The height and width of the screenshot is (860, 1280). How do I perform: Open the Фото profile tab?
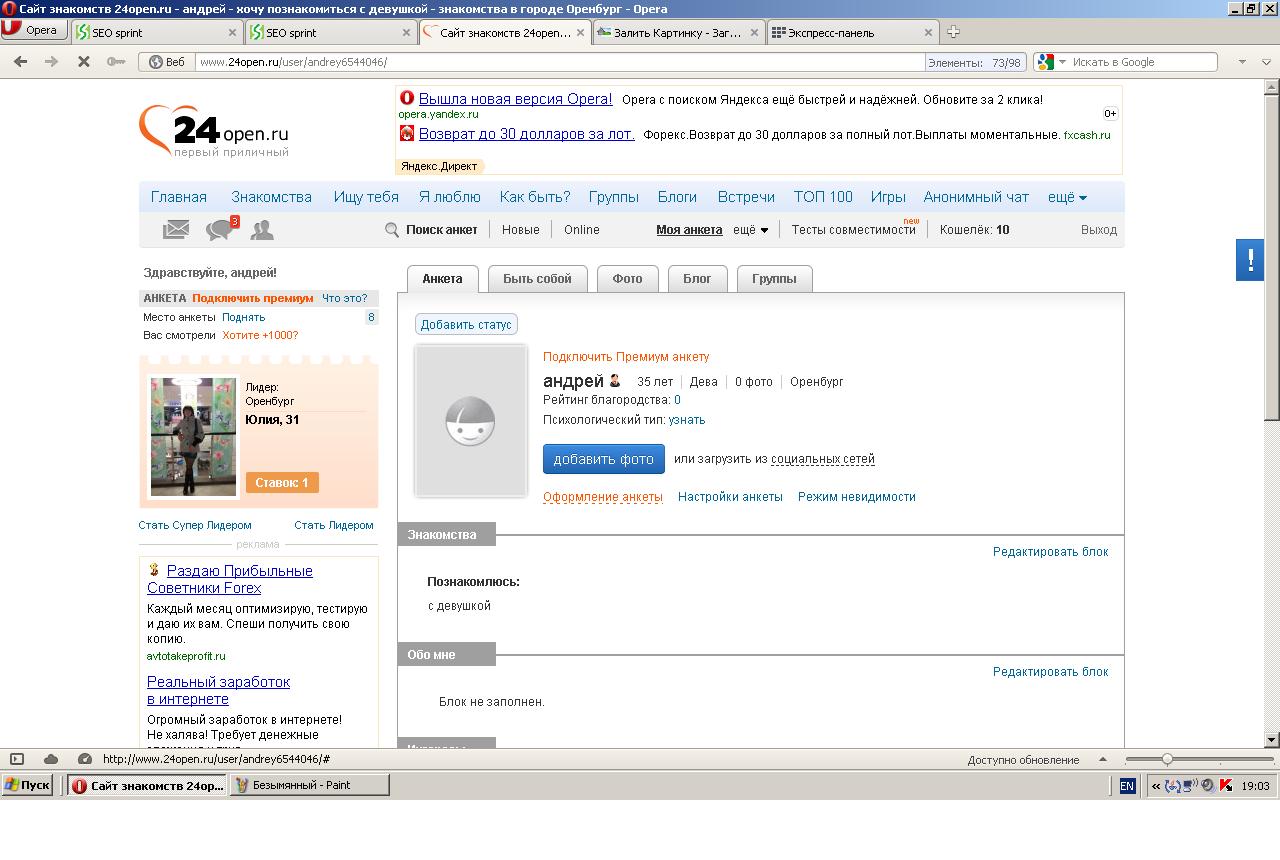[x=627, y=279]
